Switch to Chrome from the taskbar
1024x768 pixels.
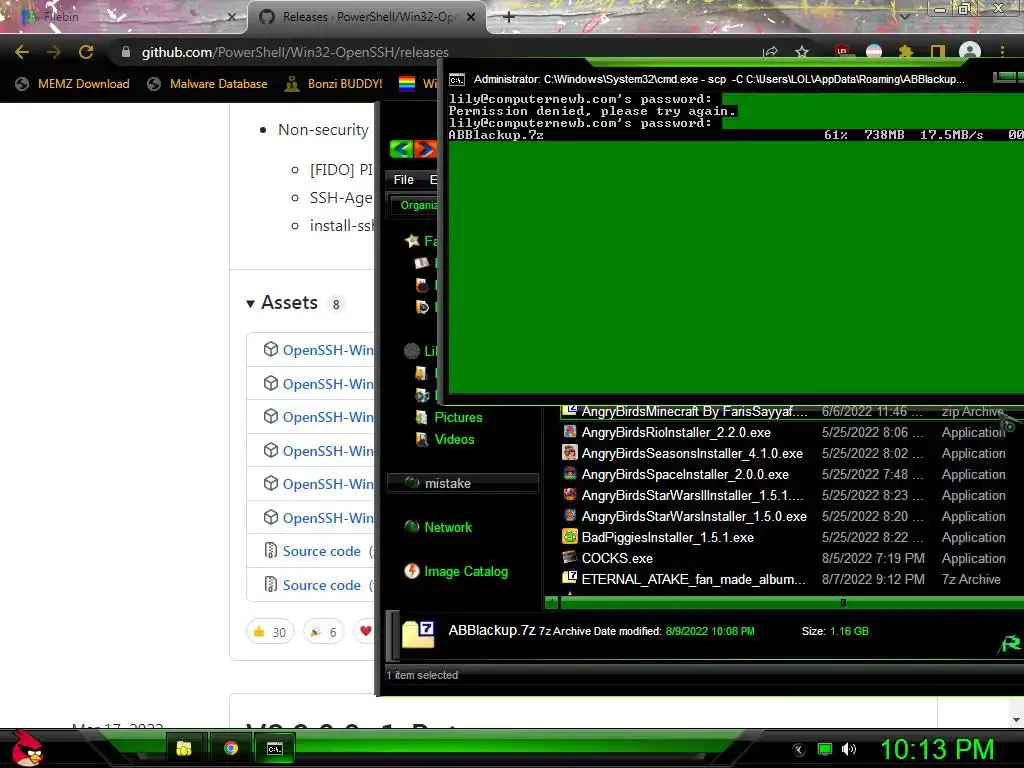(231, 748)
